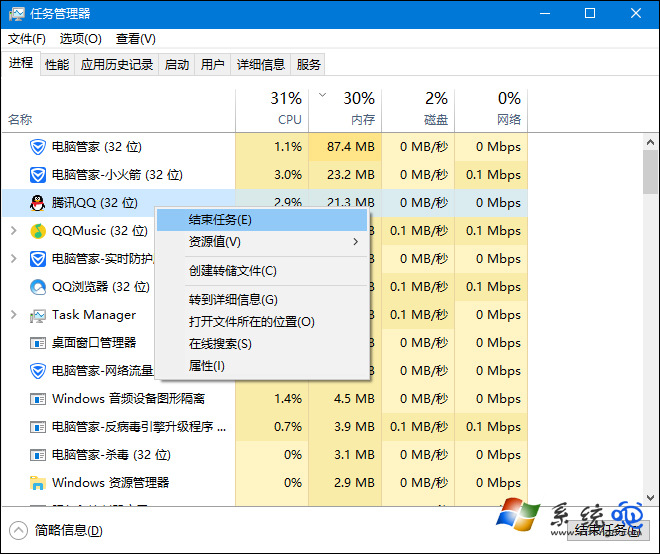The height and width of the screenshot is (554, 660).
Task: Sort processes by CPU column header
Action: (288, 108)
